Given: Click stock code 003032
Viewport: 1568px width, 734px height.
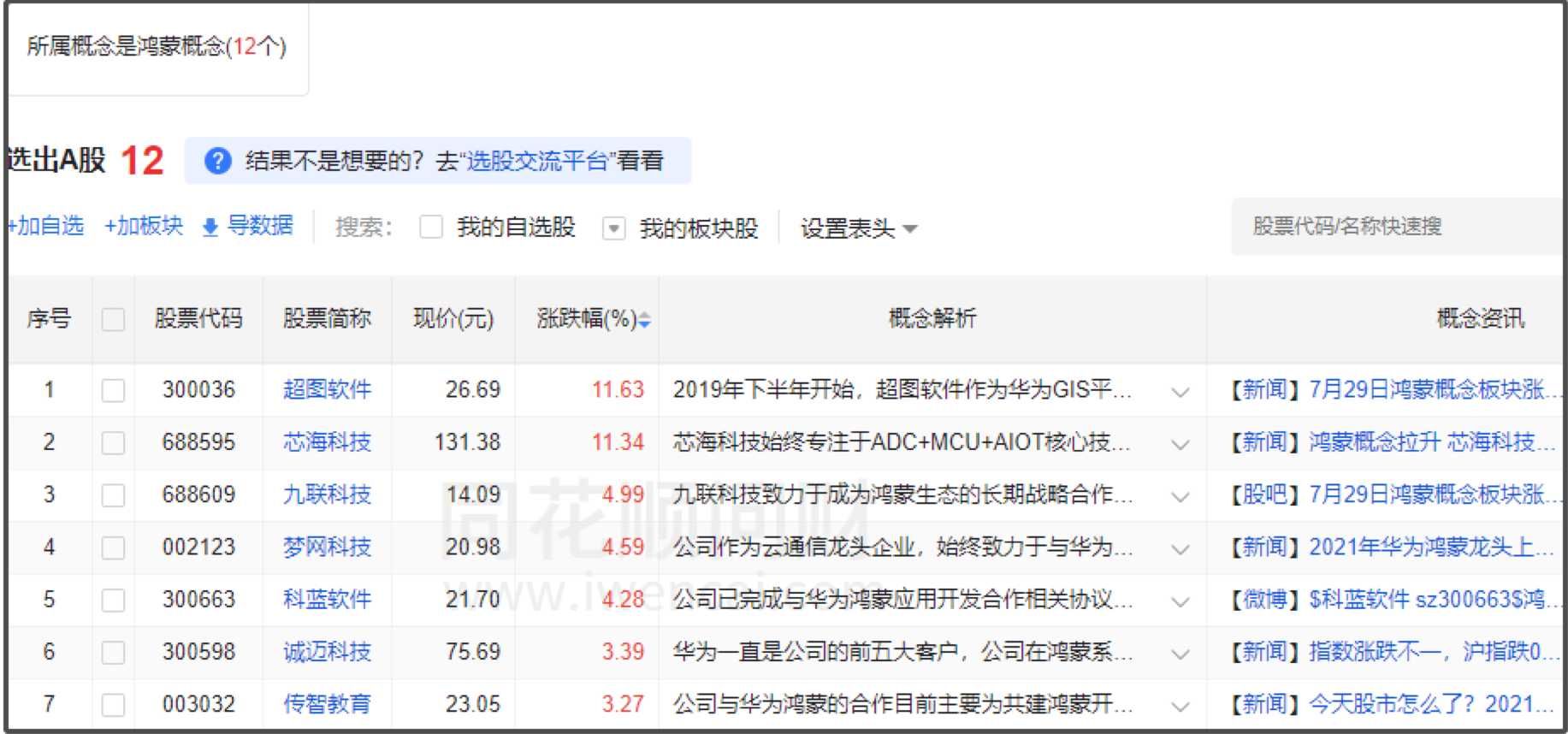Looking at the screenshot, I should point(198,703).
